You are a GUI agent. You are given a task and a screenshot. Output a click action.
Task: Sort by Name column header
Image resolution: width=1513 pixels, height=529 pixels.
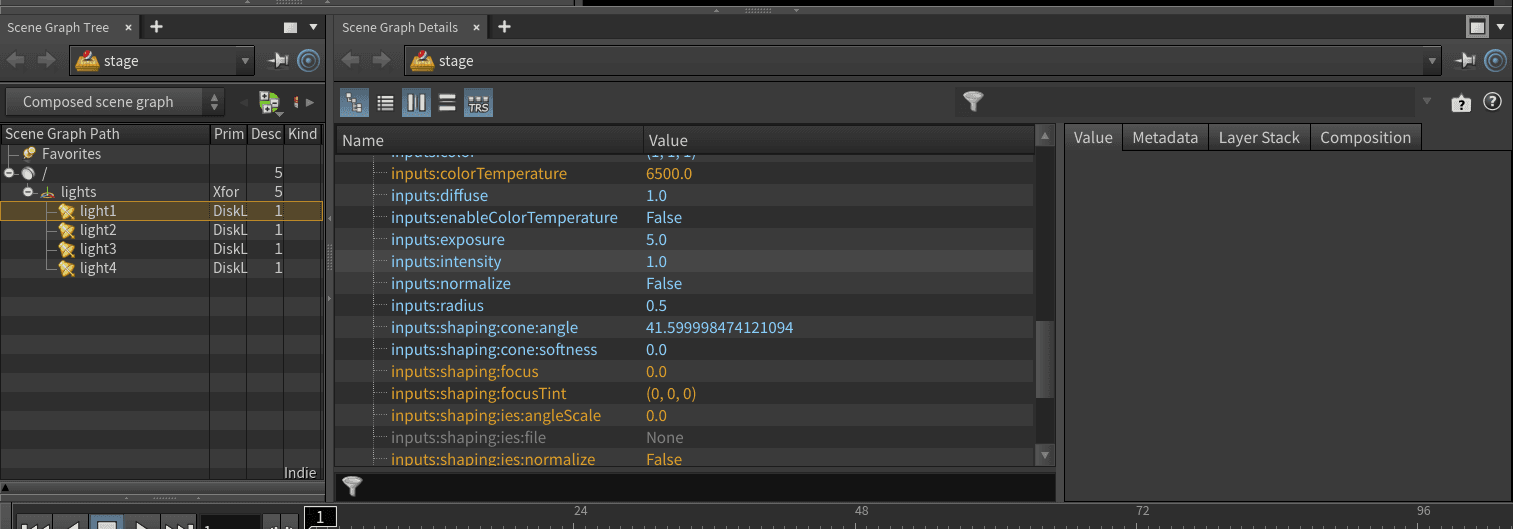pos(489,140)
